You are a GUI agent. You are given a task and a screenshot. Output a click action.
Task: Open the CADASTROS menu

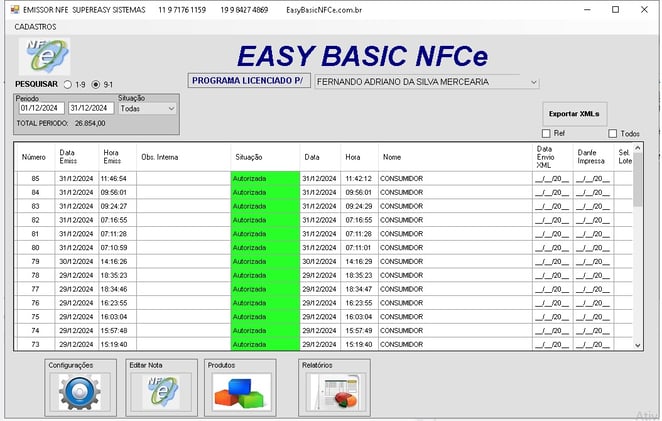coord(35,27)
